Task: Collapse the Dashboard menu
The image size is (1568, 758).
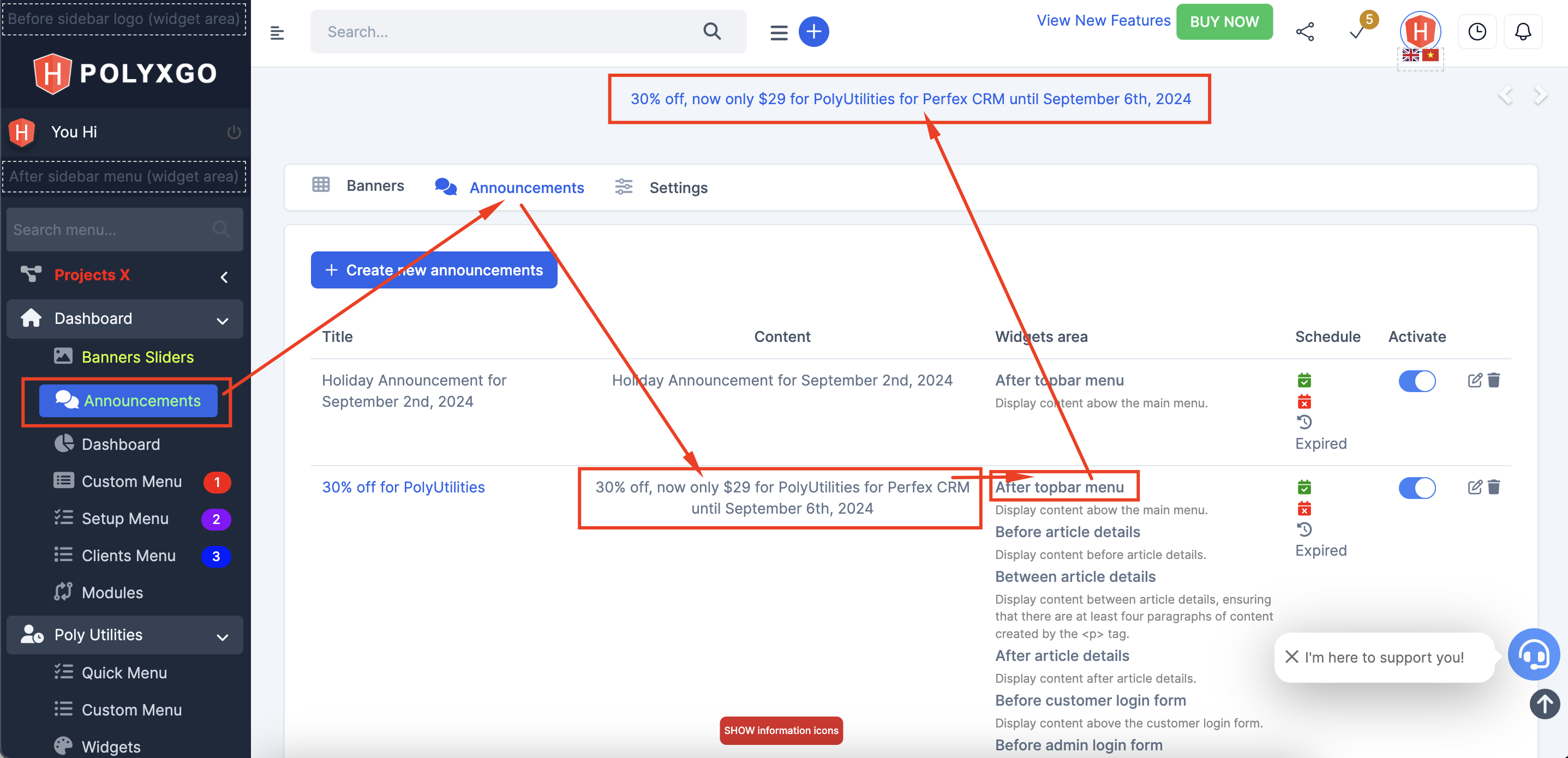Action: click(x=223, y=319)
